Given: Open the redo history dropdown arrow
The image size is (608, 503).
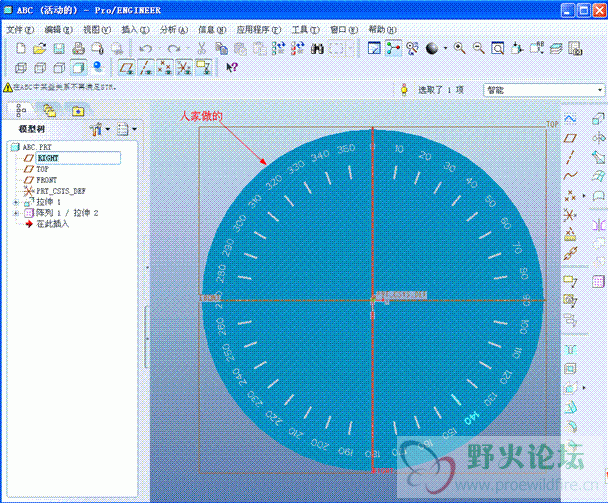Looking at the screenshot, I should tap(187, 48).
